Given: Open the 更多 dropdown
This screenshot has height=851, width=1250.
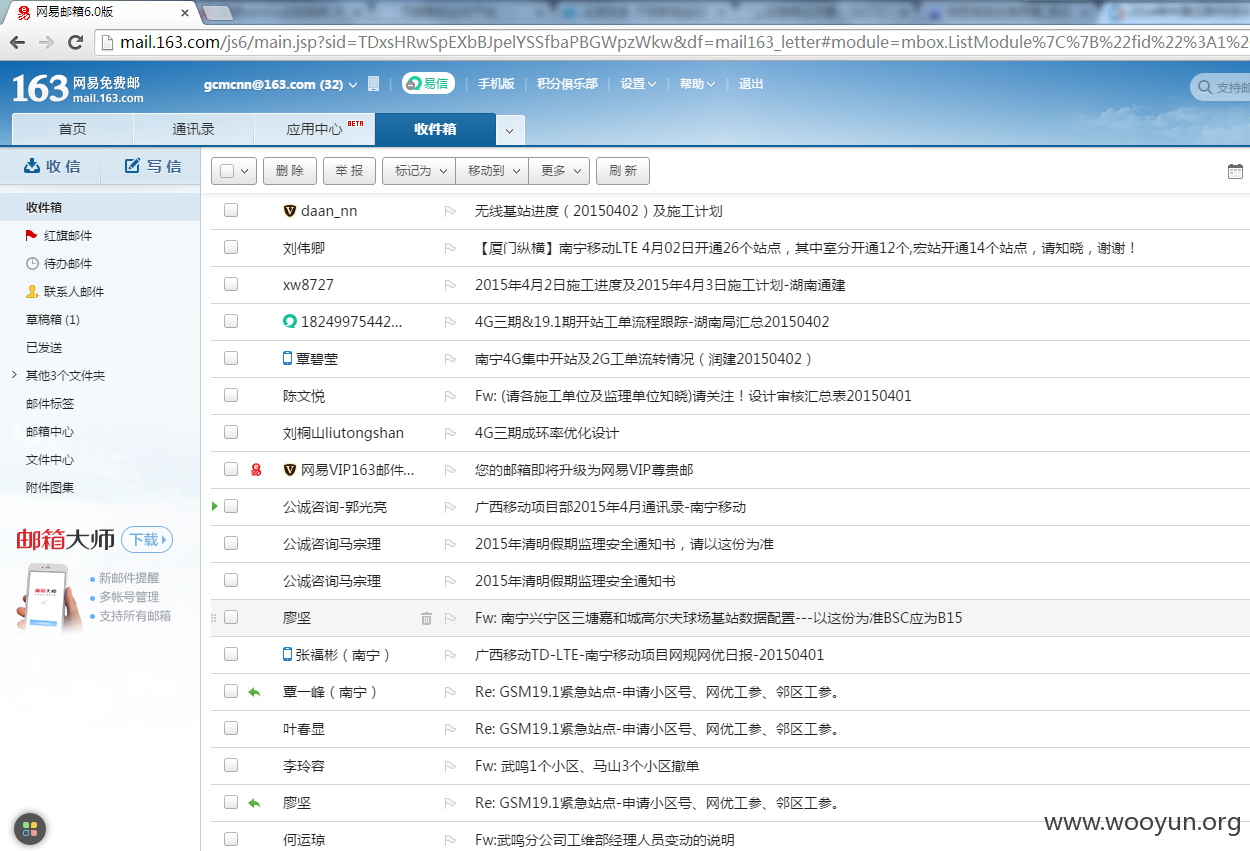Looking at the screenshot, I should pyautogui.click(x=559, y=171).
